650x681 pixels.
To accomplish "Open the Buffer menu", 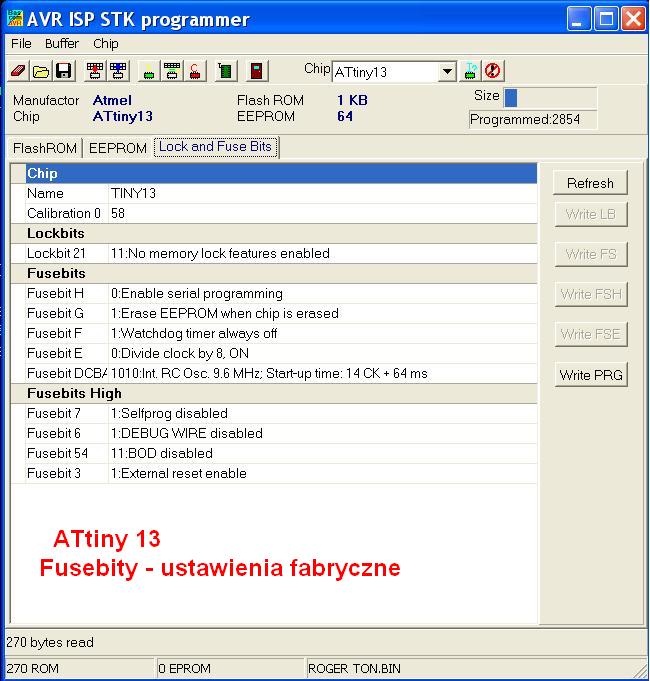I will click(62, 44).
